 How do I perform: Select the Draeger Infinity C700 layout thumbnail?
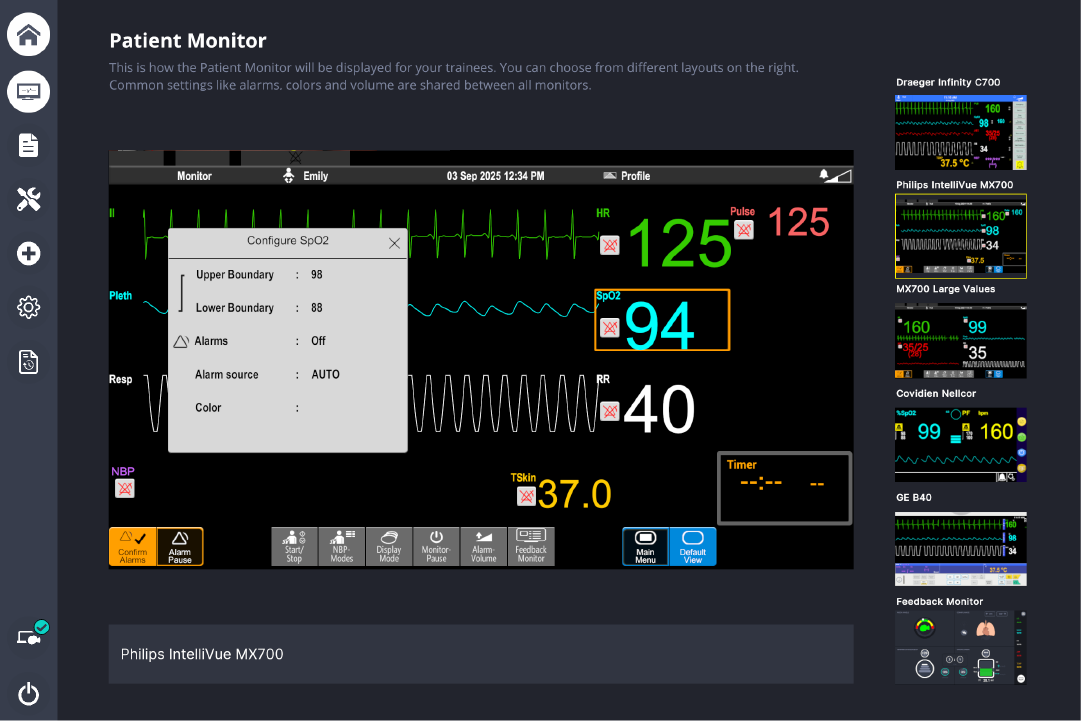click(x=961, y=133)
